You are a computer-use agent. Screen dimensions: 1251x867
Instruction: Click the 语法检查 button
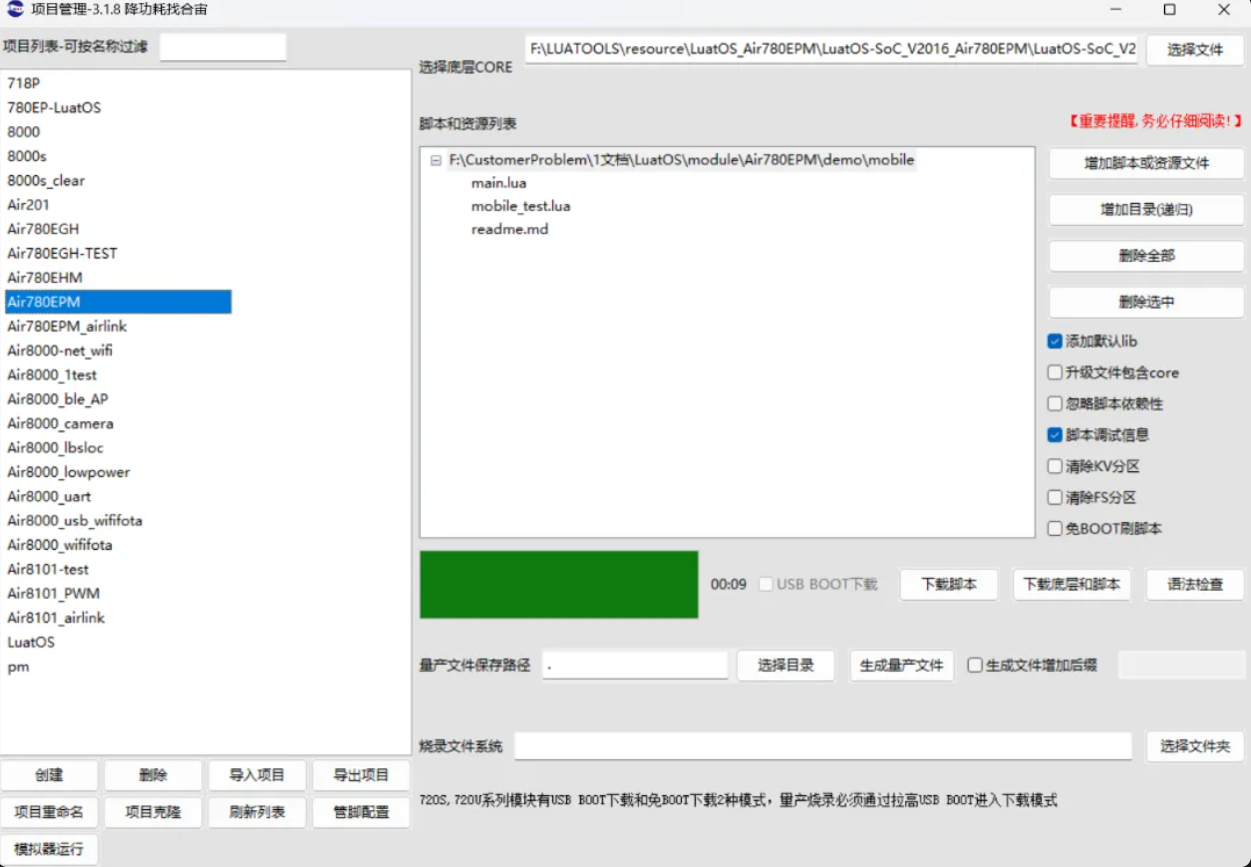click(1195, 584)
